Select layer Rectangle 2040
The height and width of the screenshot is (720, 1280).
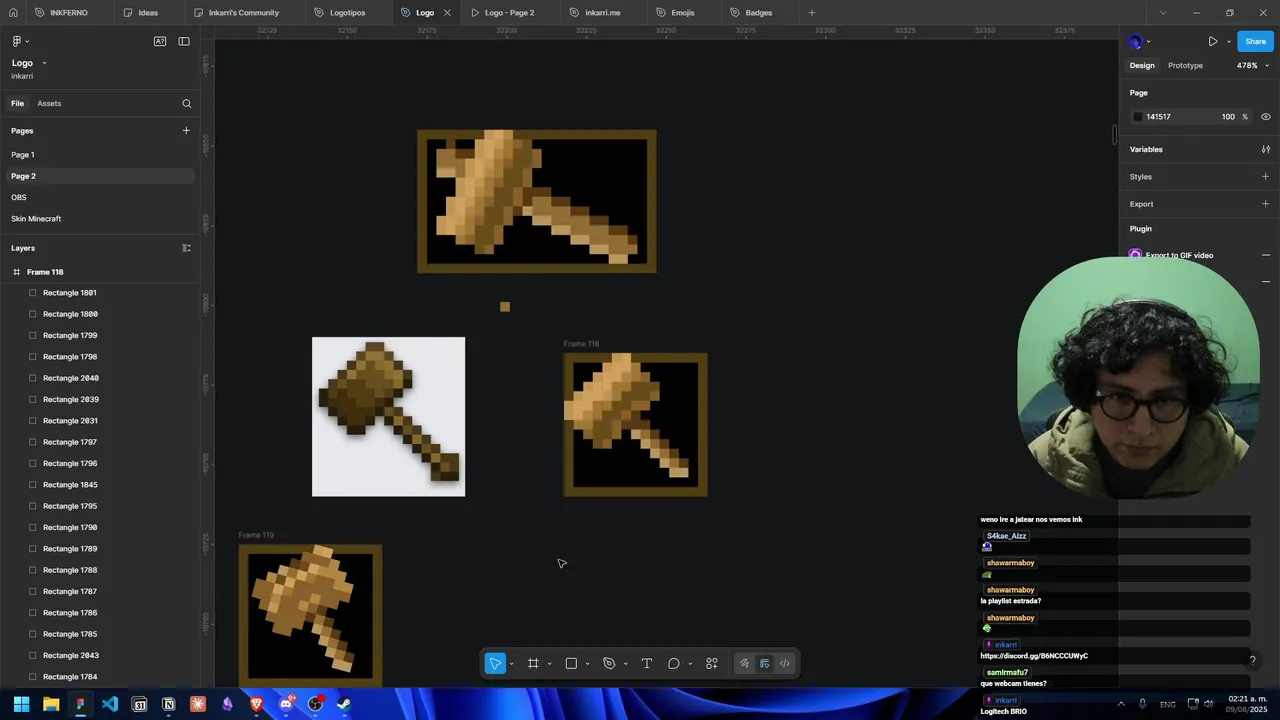click(71, 379)
